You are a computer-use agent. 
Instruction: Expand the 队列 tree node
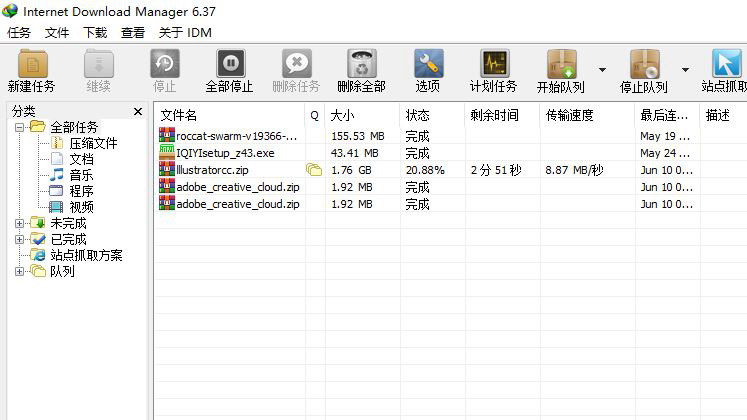pyautogui.click(x=19, y=271)
